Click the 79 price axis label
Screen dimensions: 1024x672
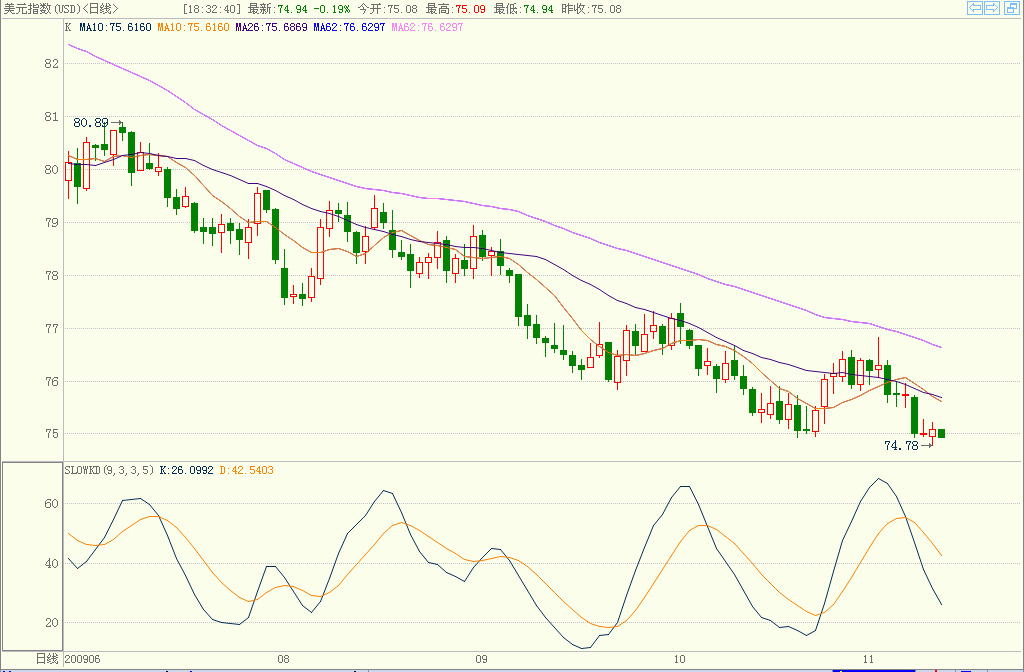point(52,223)
